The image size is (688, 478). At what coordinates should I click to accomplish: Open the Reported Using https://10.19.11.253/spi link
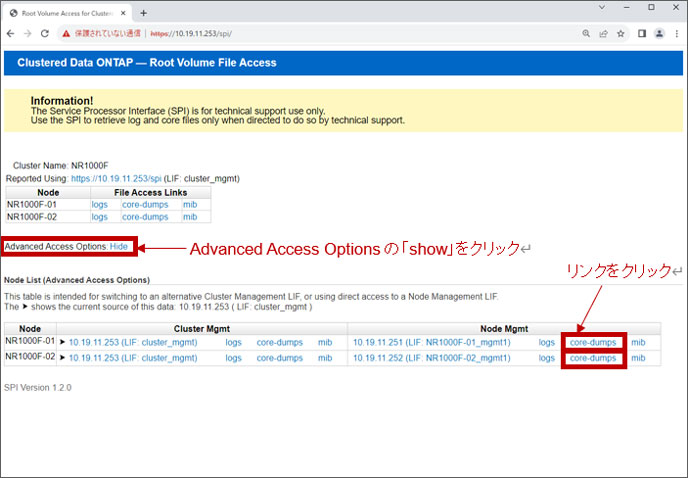(116, 179)
